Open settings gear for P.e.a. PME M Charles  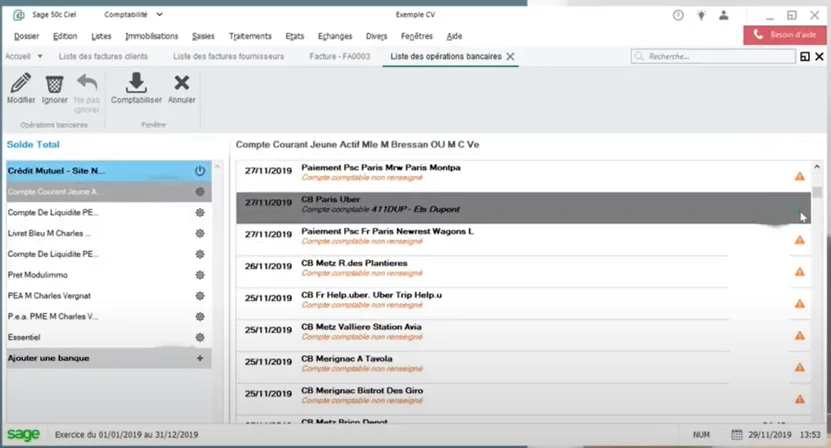tap(200, 317)
